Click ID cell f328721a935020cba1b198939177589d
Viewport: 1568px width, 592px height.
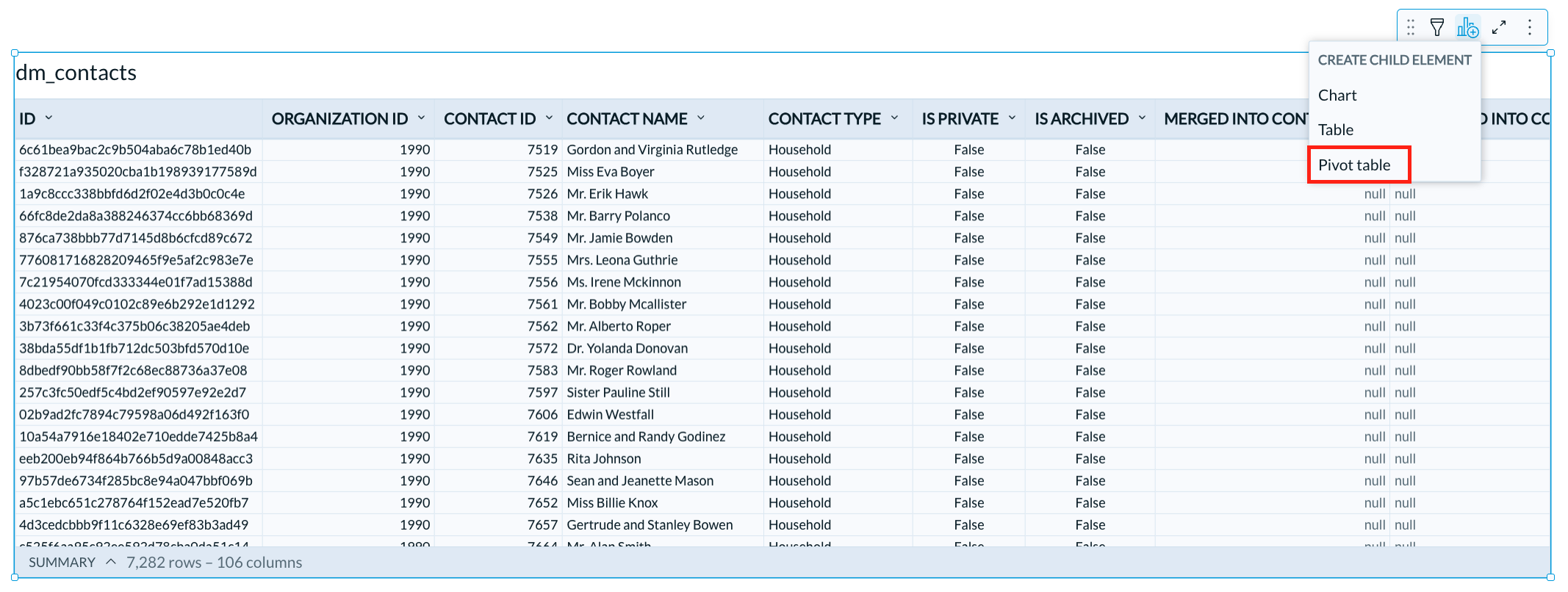pos(138,172)
